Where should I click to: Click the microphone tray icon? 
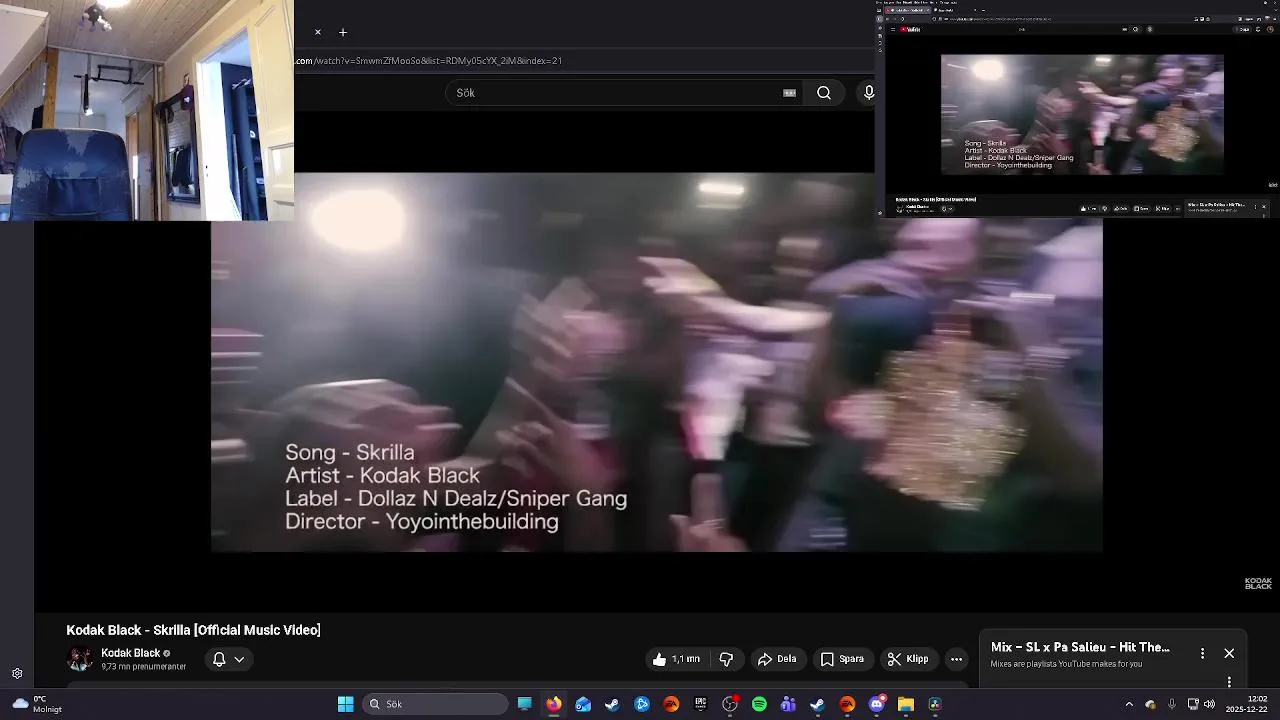coord(1172,704)
